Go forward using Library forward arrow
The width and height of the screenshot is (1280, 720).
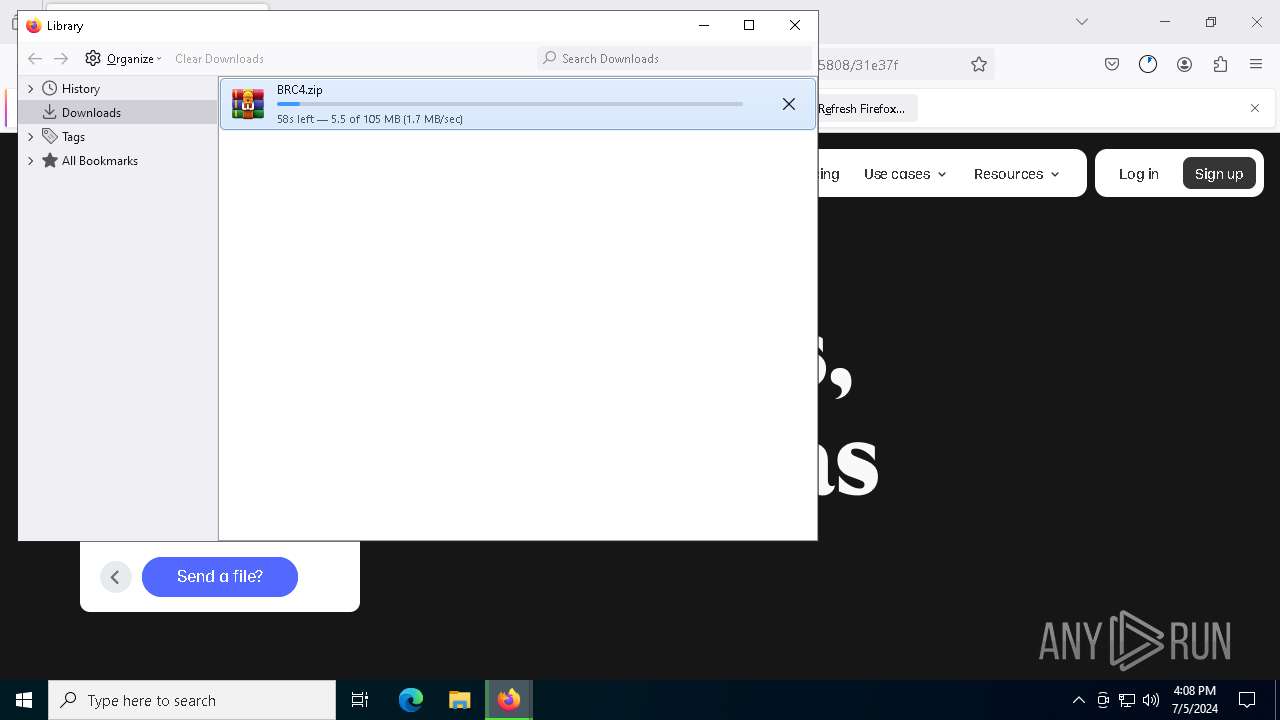point(61,59)
